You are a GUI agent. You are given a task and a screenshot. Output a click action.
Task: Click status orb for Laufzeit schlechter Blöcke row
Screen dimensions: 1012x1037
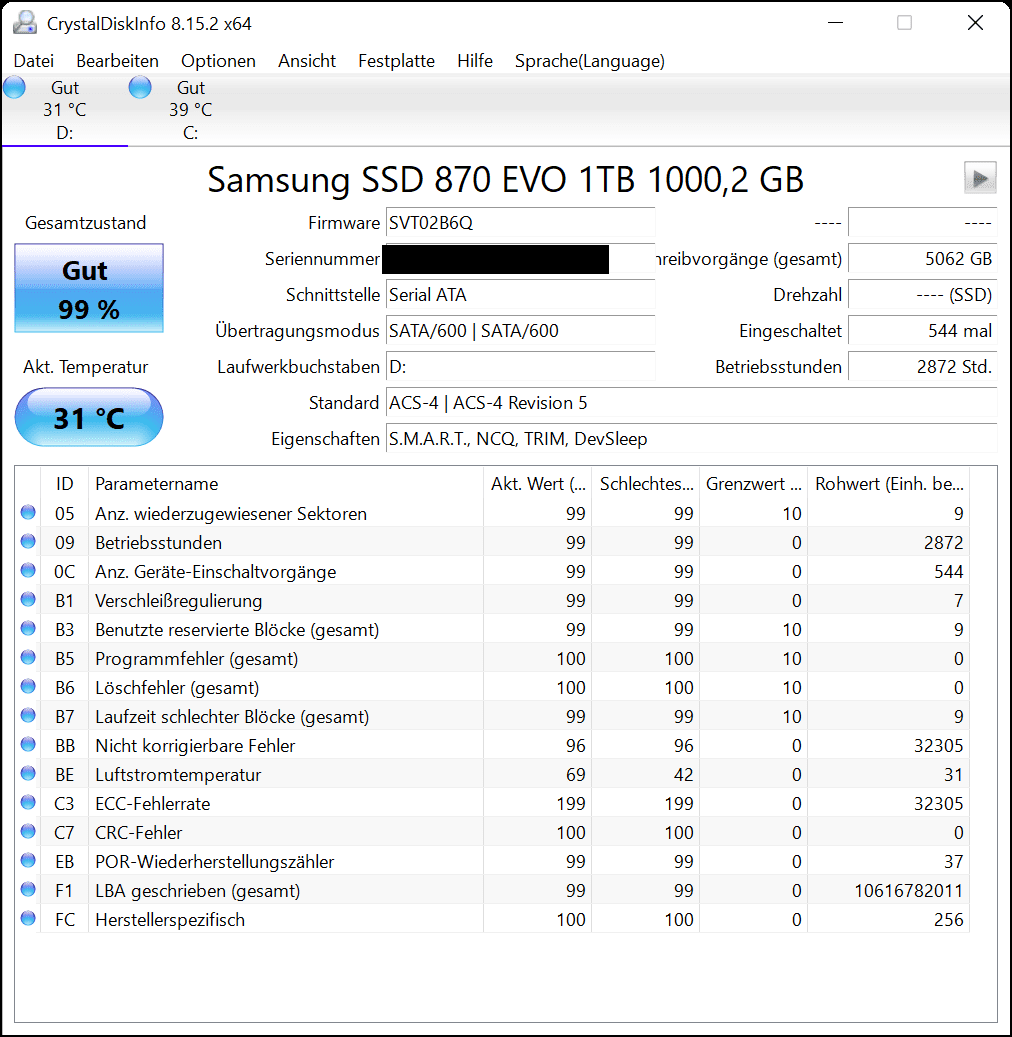click(x=28, y=716)
